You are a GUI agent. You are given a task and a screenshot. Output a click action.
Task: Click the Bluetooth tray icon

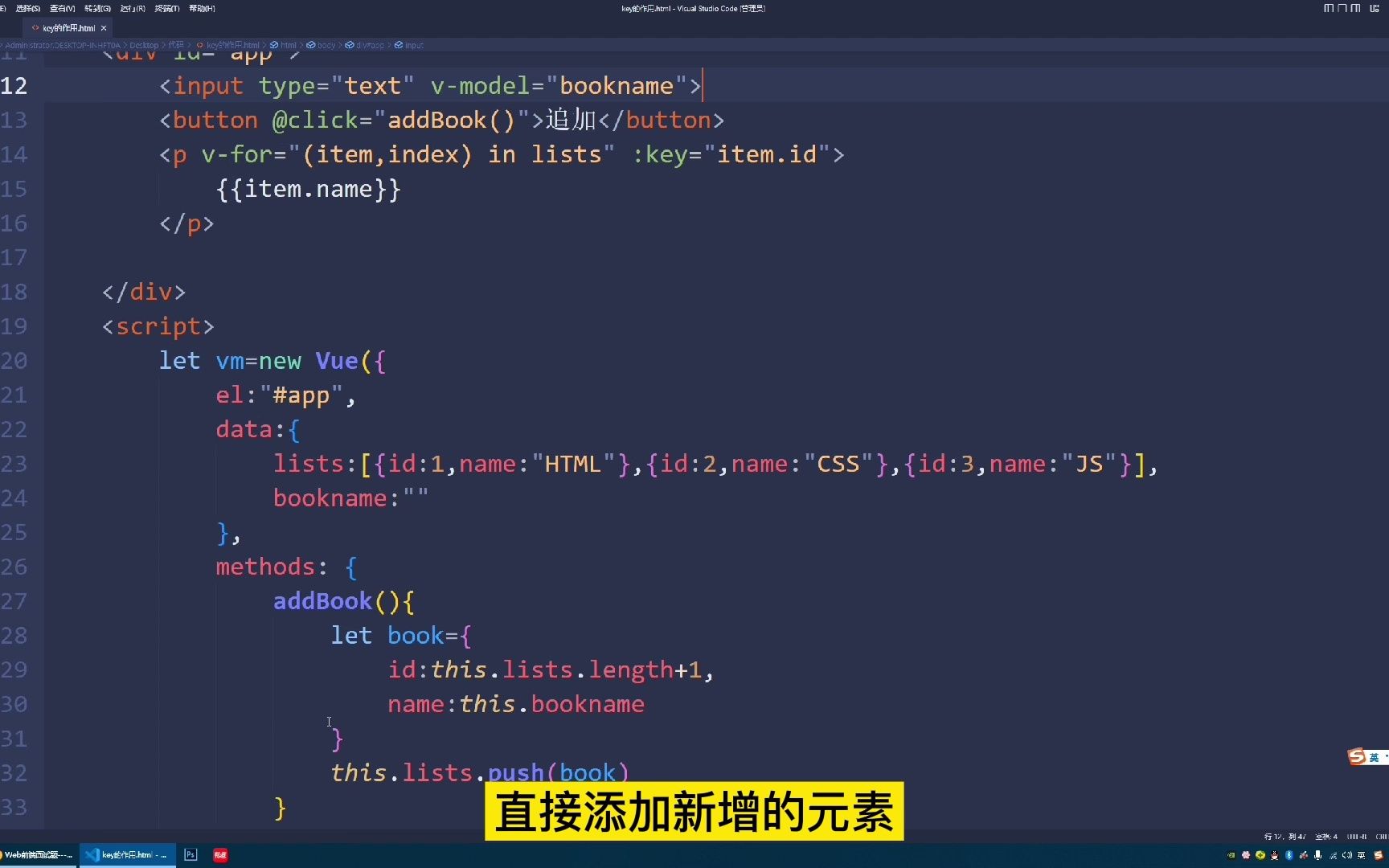click(1289, 855)
